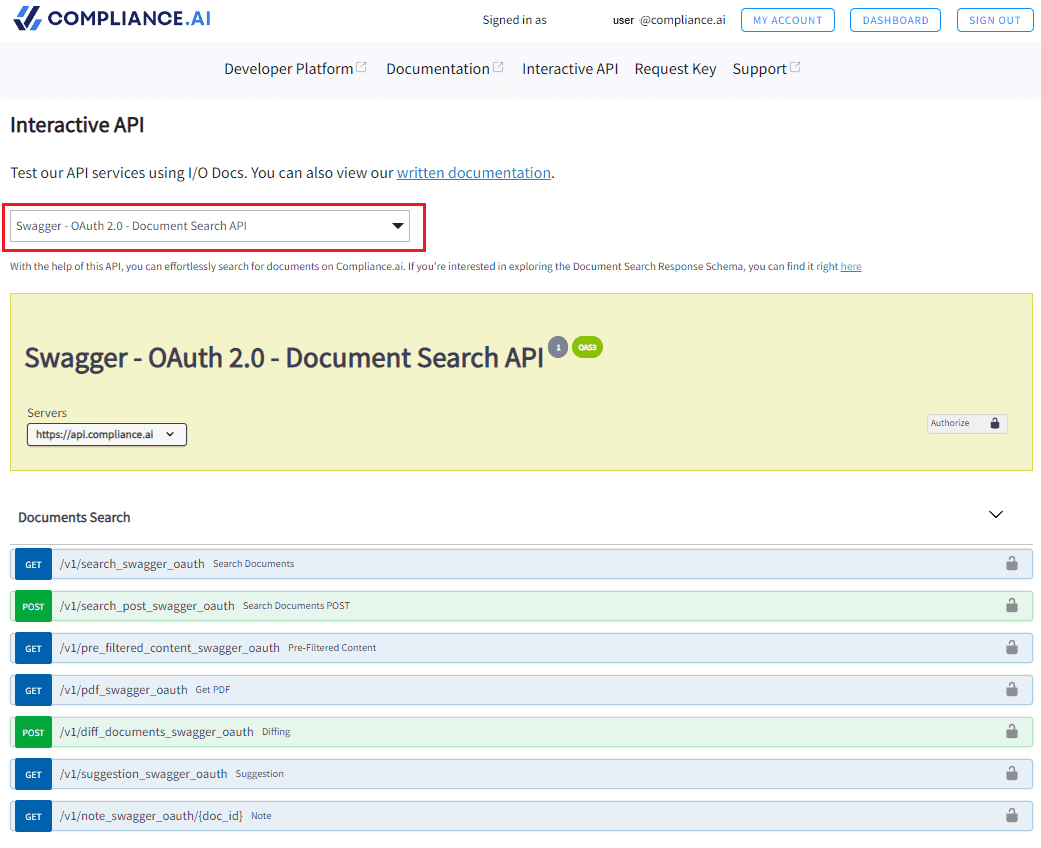
Task: Click the 'Interactive API' page heading
Action: pos(77,125)
